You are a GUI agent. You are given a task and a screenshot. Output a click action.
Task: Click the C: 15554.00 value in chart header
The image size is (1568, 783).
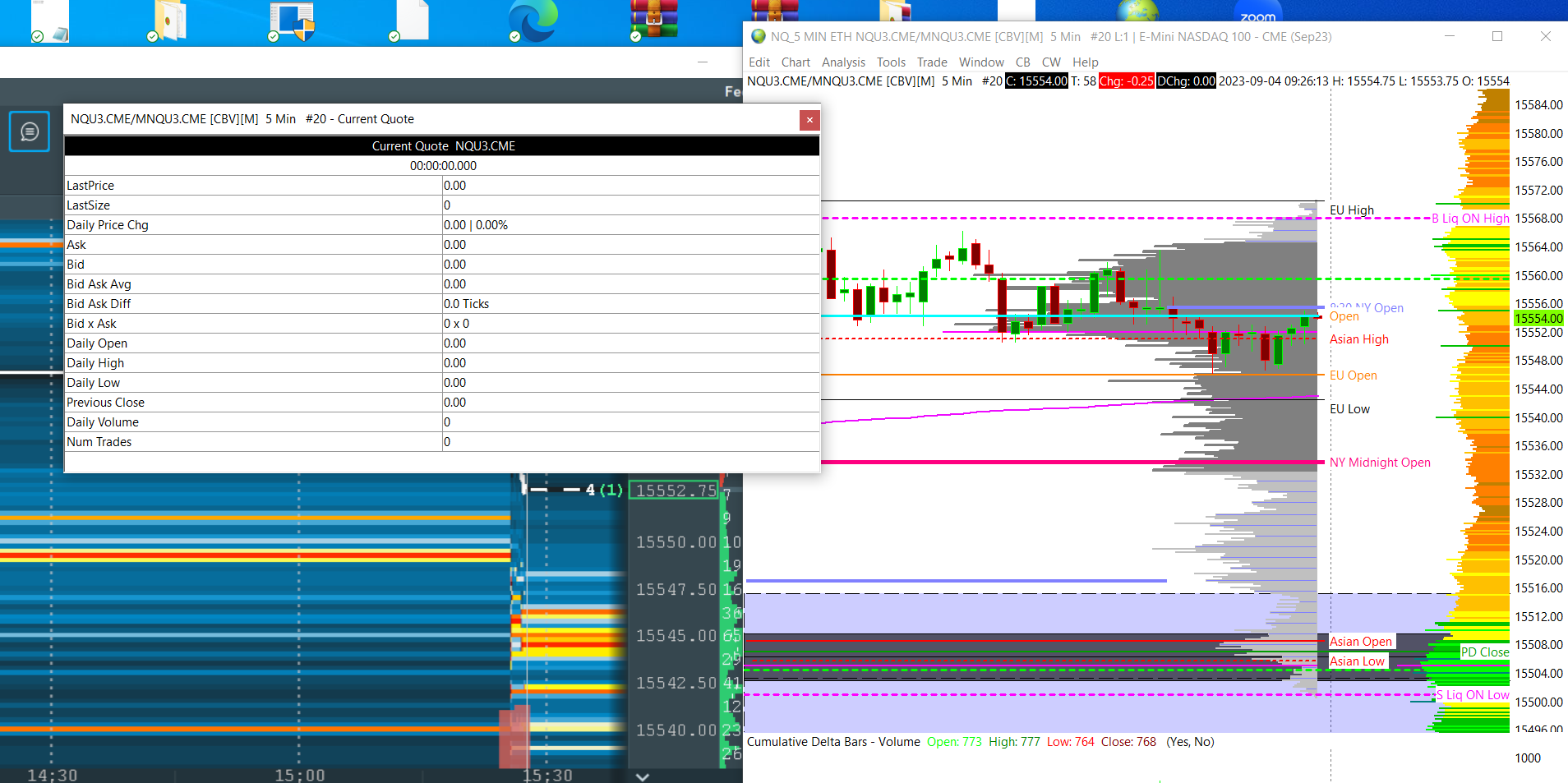pyautogui.click(x=1036, y=81)
